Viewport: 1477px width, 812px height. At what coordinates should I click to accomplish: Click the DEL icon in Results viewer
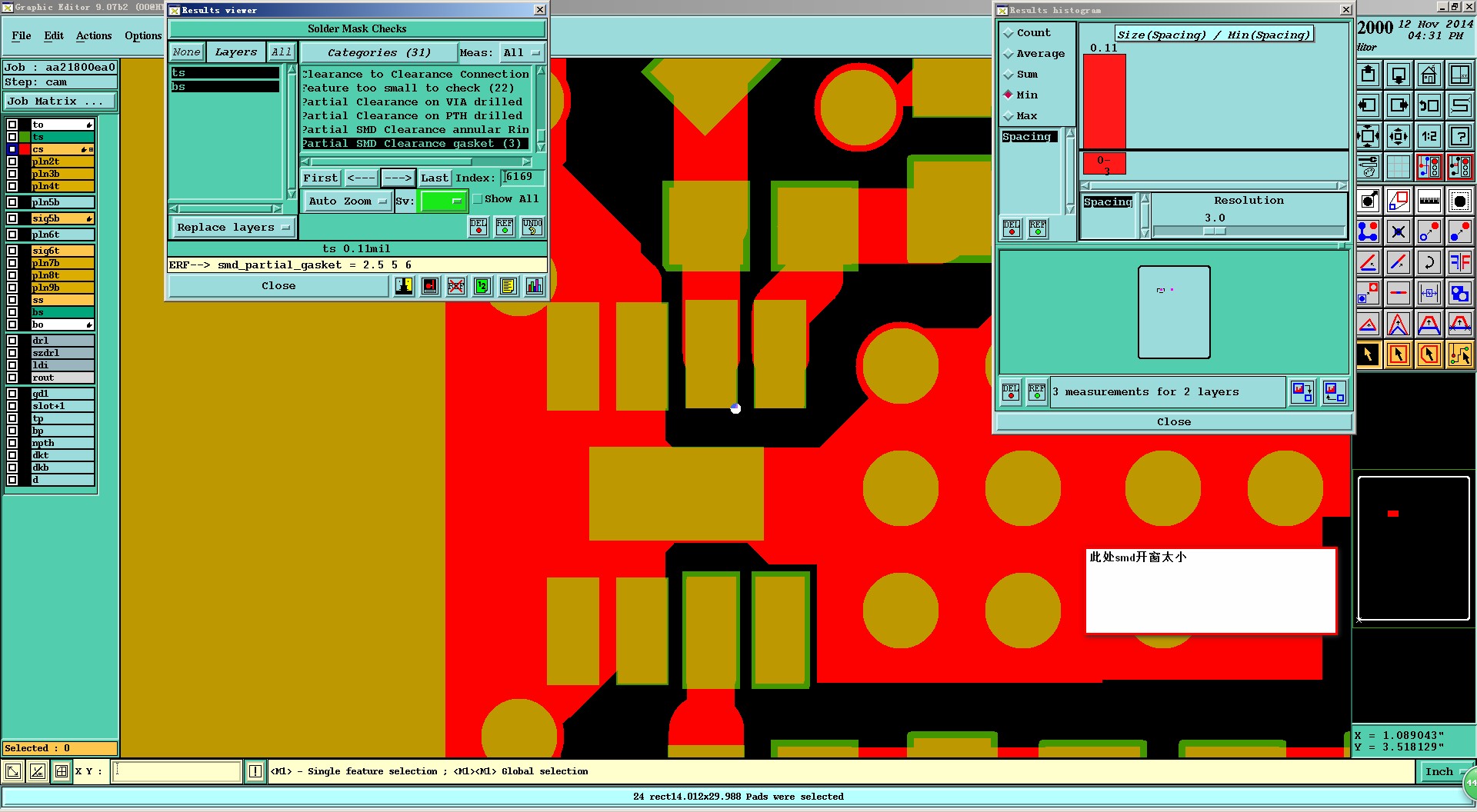point(478,227)
